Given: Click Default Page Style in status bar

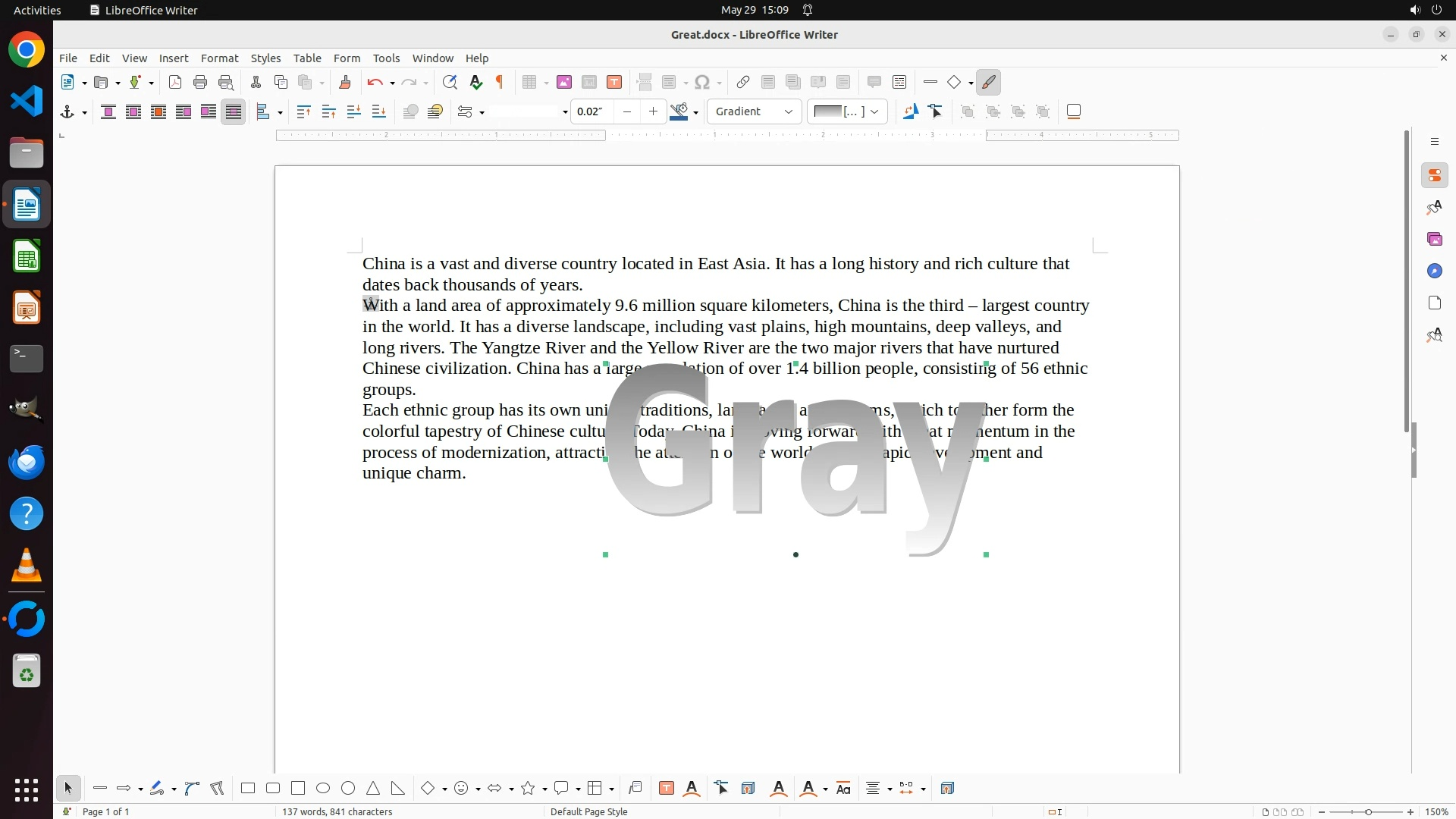Looking at the screenshot, I should (588, 811).
